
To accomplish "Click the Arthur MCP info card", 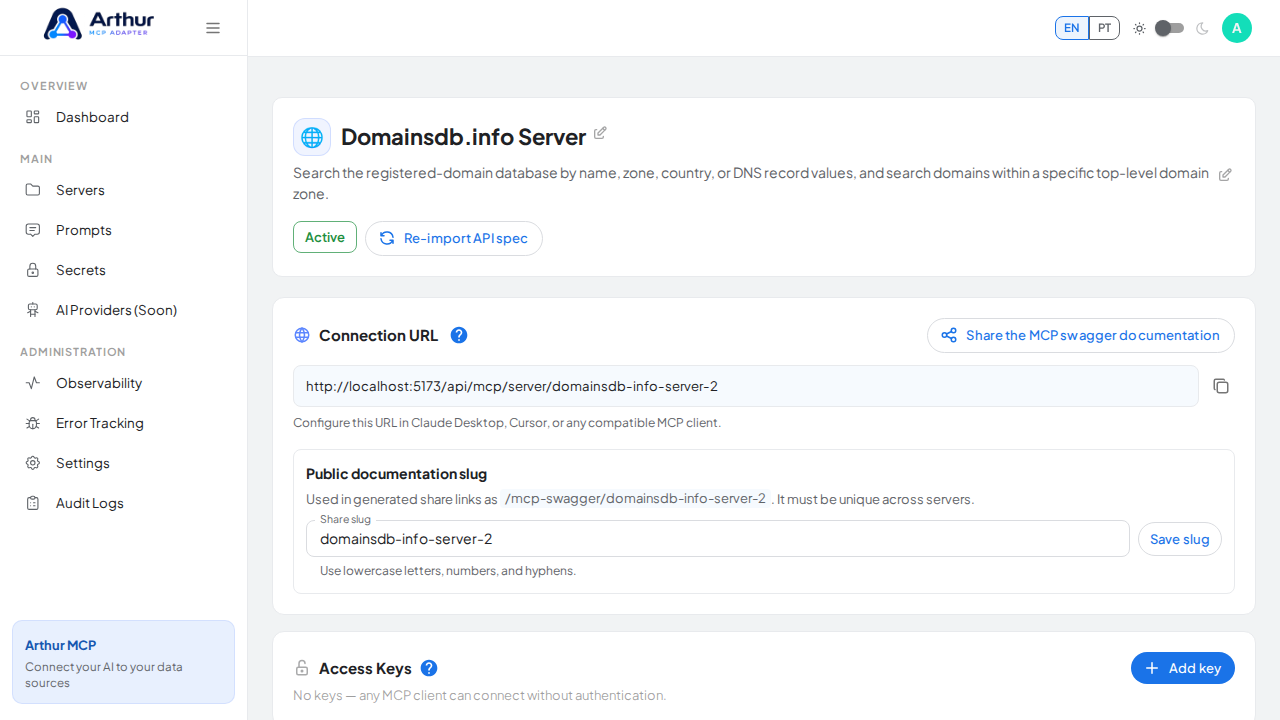I will pos(123,662).
